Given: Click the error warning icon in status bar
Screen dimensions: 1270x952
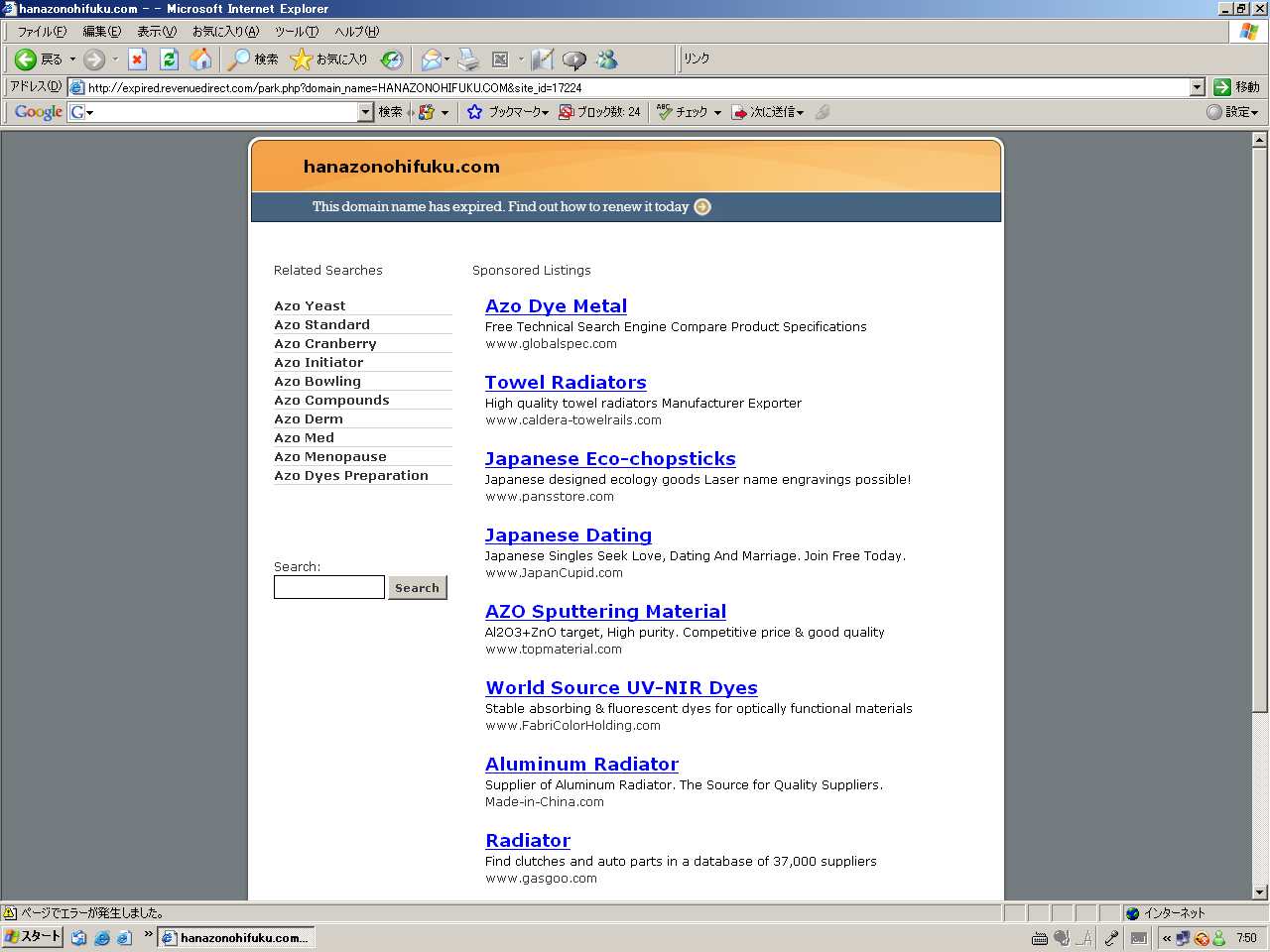Looking at the screenshot, I should point(10,912).
